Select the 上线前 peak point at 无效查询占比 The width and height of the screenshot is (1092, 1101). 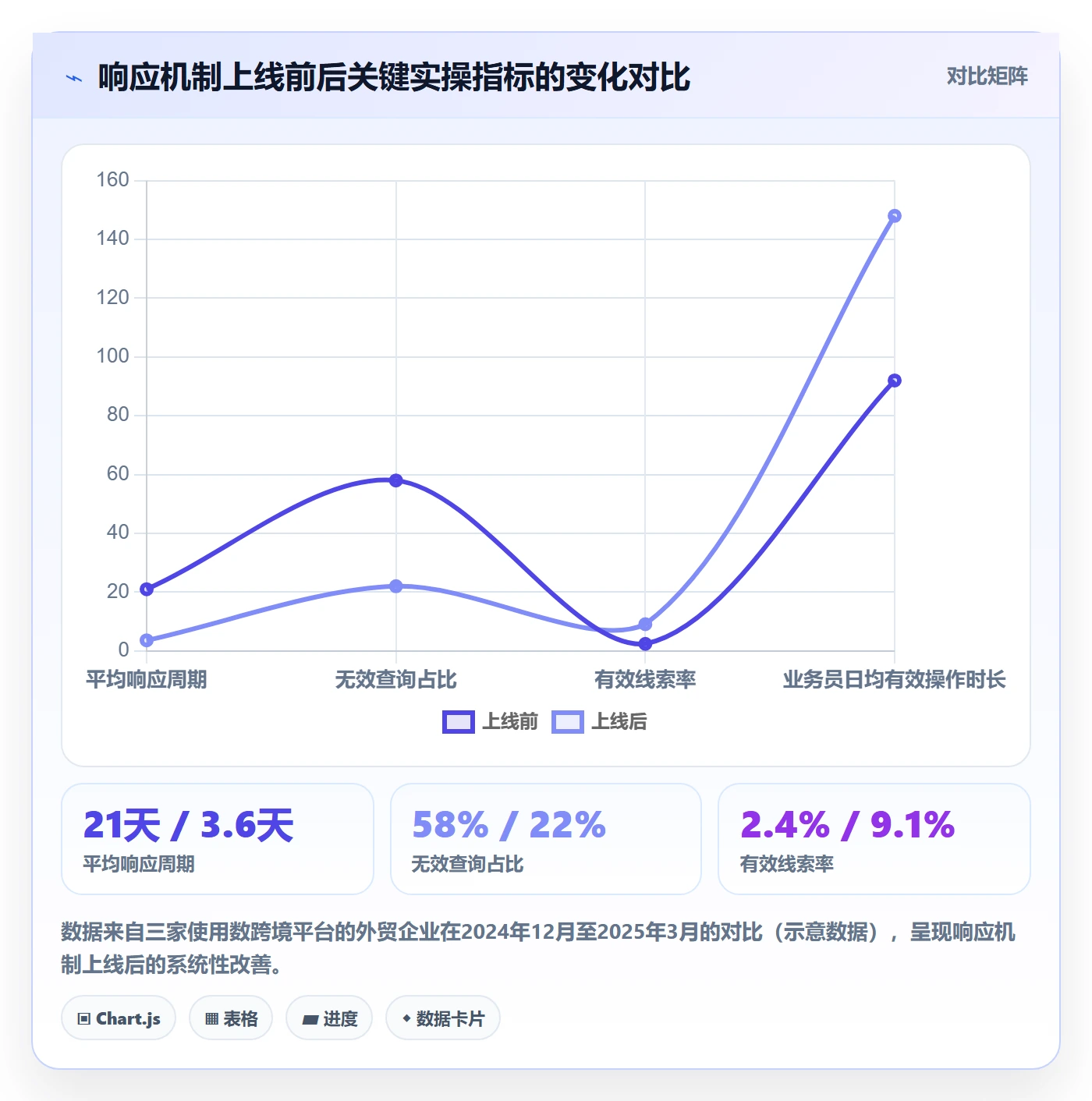396,480
